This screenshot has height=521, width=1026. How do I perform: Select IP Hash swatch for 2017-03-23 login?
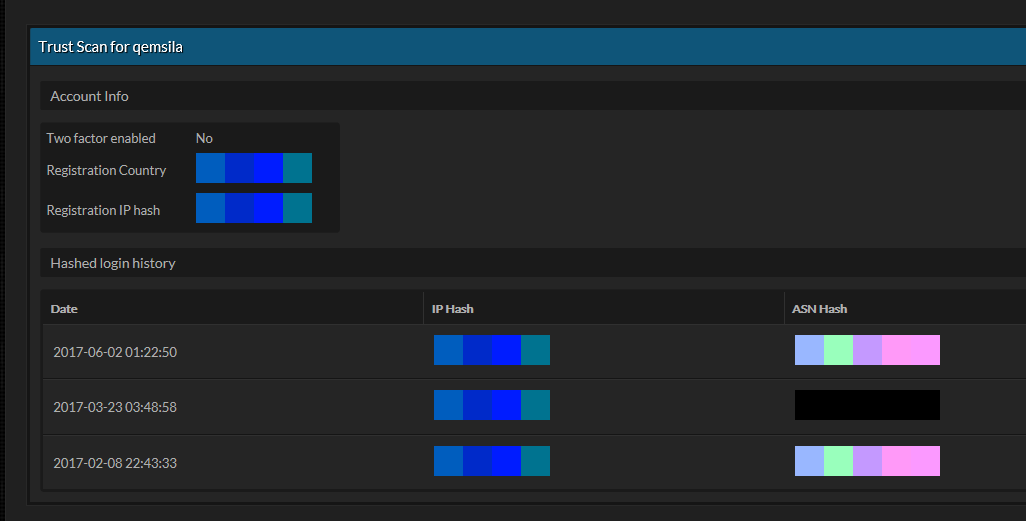tap(491, 405)
